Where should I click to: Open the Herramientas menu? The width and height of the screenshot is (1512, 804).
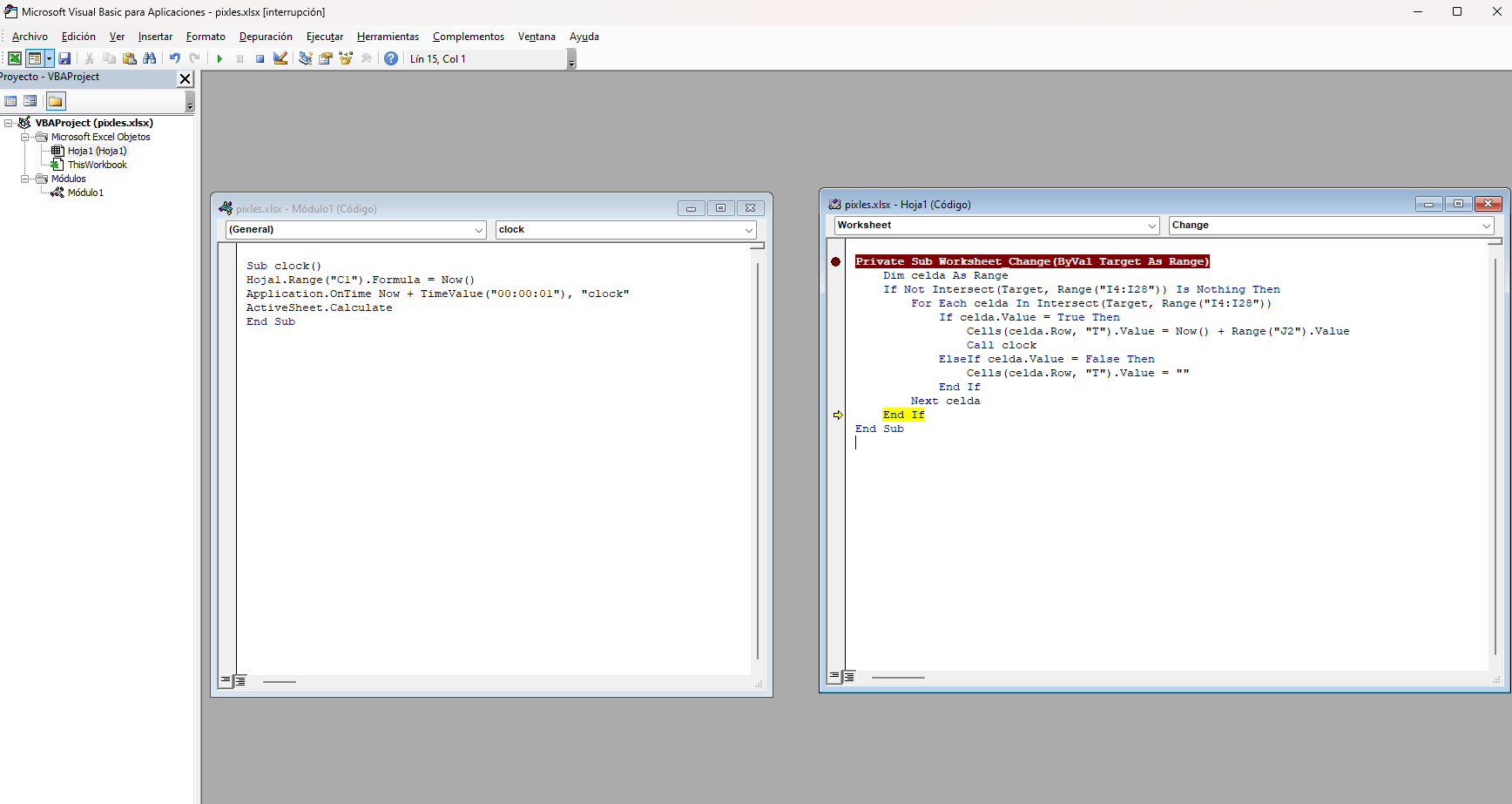coord(388,37)
